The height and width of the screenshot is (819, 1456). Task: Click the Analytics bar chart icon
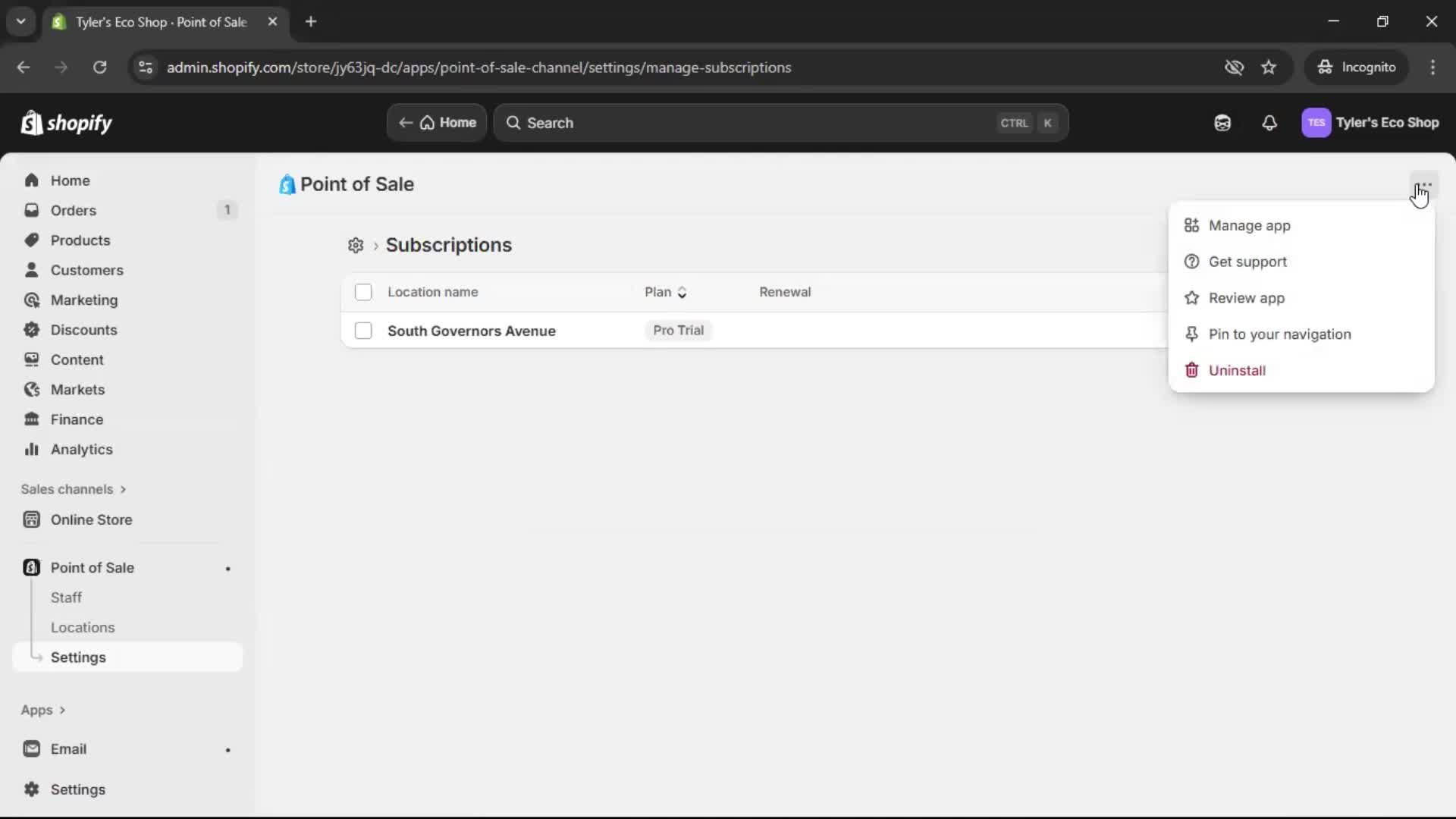(31, 450)
